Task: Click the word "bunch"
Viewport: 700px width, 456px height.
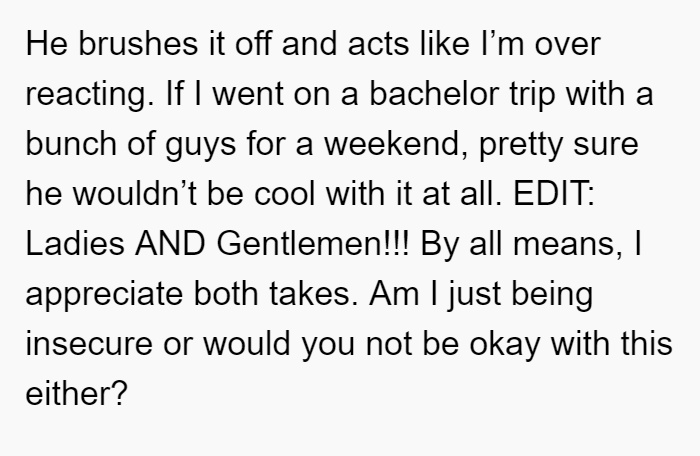Action: point(71,144)
